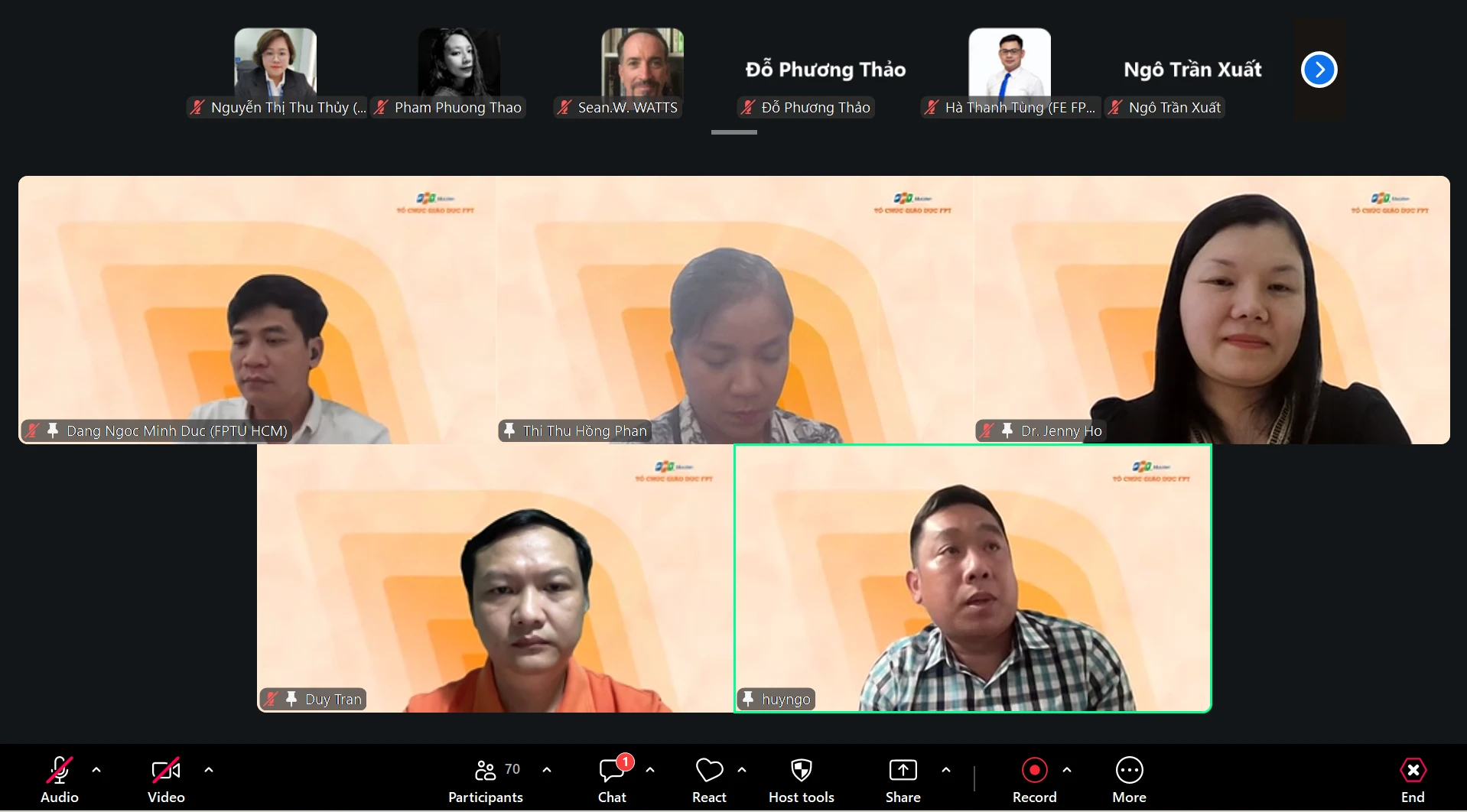Unmute microphone with the Audio button
The width and height of the screenshot is (1467, 812).
(60, 779)
